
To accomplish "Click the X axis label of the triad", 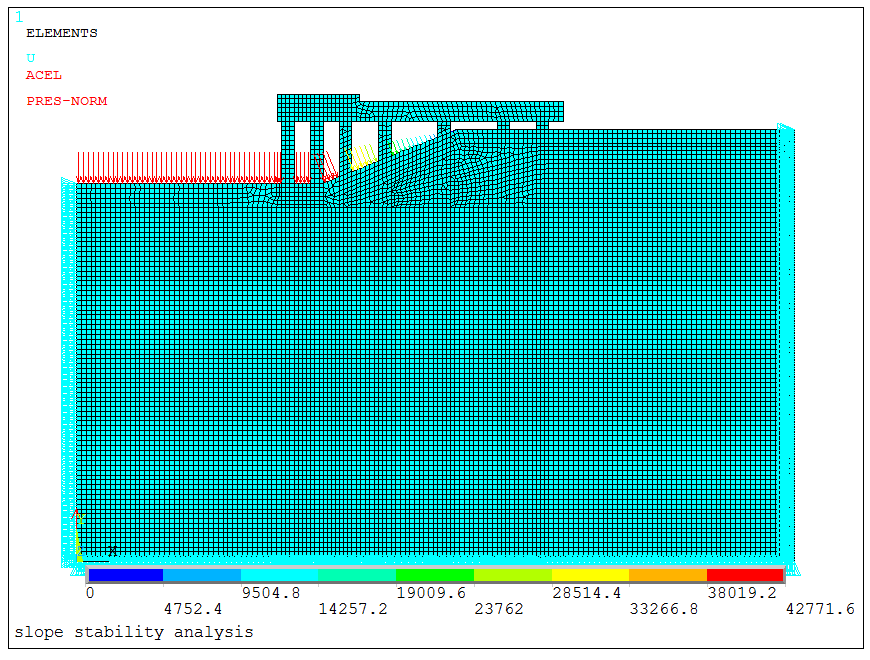I will click(112, 550).
